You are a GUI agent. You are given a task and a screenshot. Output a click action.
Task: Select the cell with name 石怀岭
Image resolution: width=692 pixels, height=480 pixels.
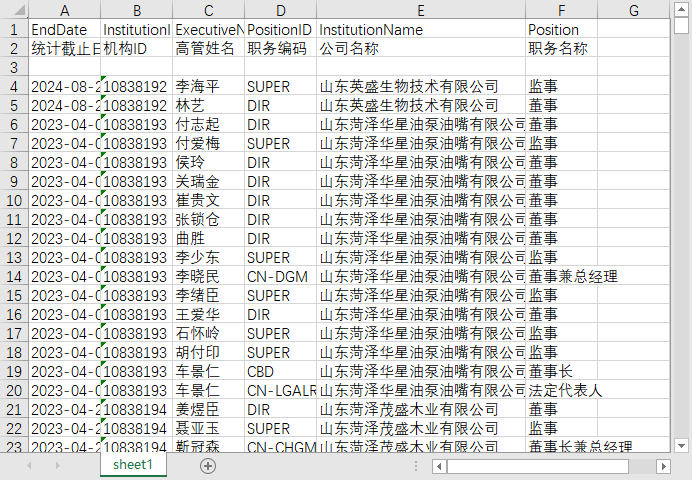[208, 333]
